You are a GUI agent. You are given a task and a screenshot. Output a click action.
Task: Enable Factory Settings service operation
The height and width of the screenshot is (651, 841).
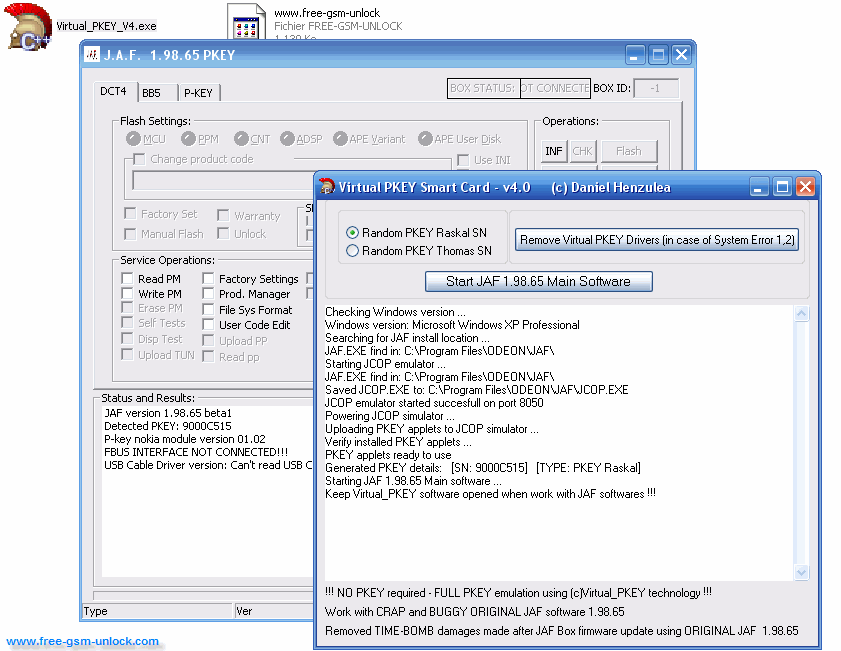click(x=208, y=279)
